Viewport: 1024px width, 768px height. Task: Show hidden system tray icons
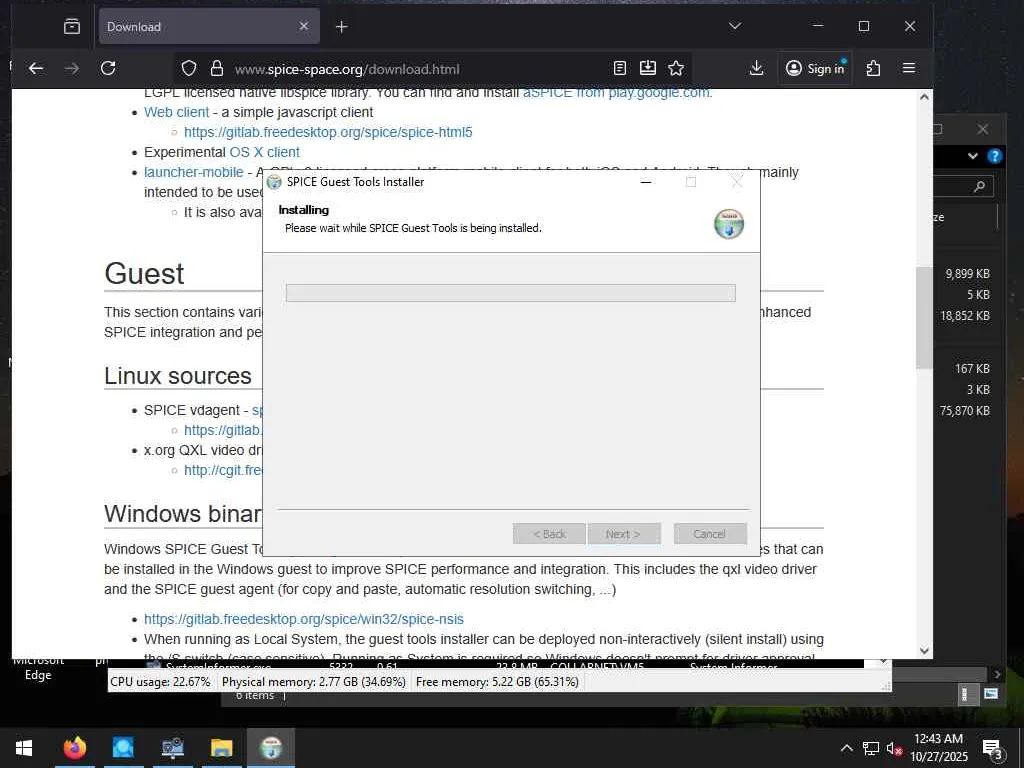(846, 748)
